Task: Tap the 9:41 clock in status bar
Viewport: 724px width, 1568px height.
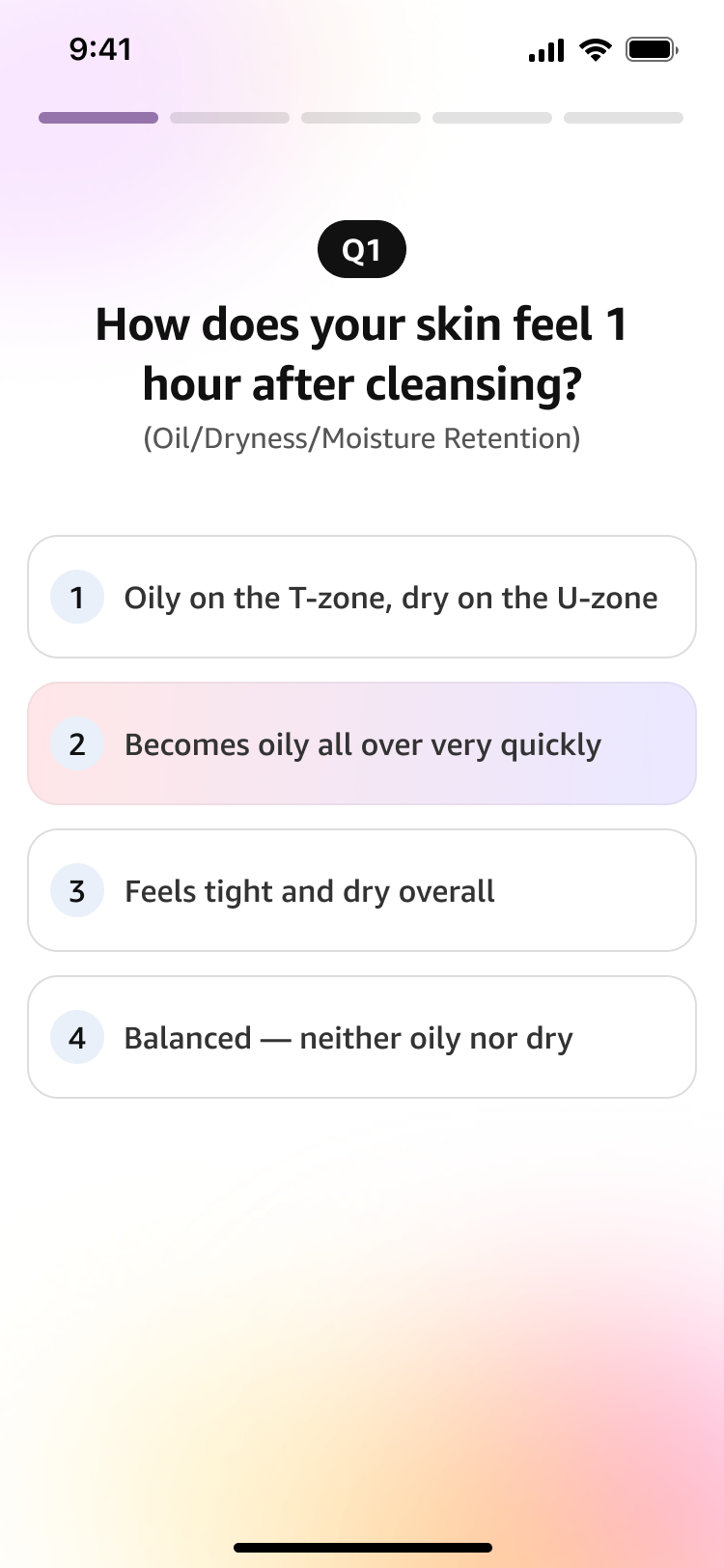Action: point(100,49)
